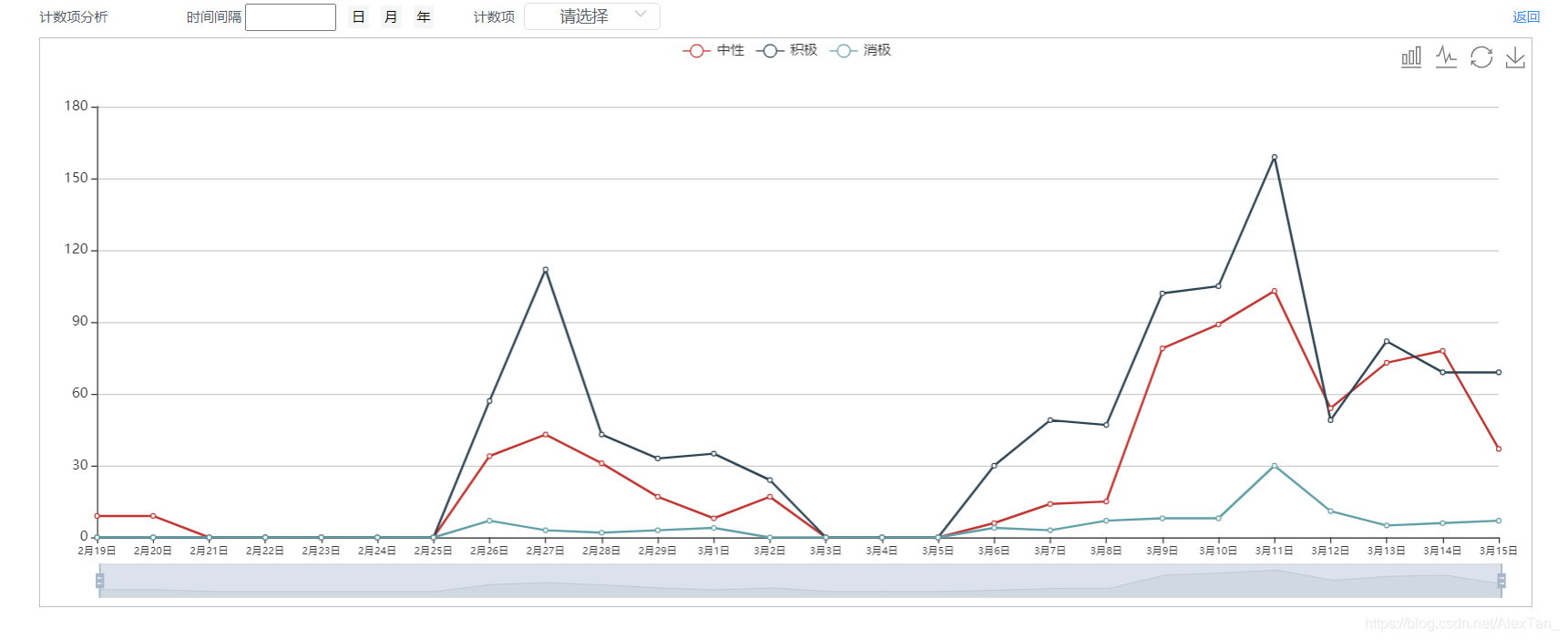Select the 日 interval button
This screenshot has height=640, width=1568.
(359, 17)
